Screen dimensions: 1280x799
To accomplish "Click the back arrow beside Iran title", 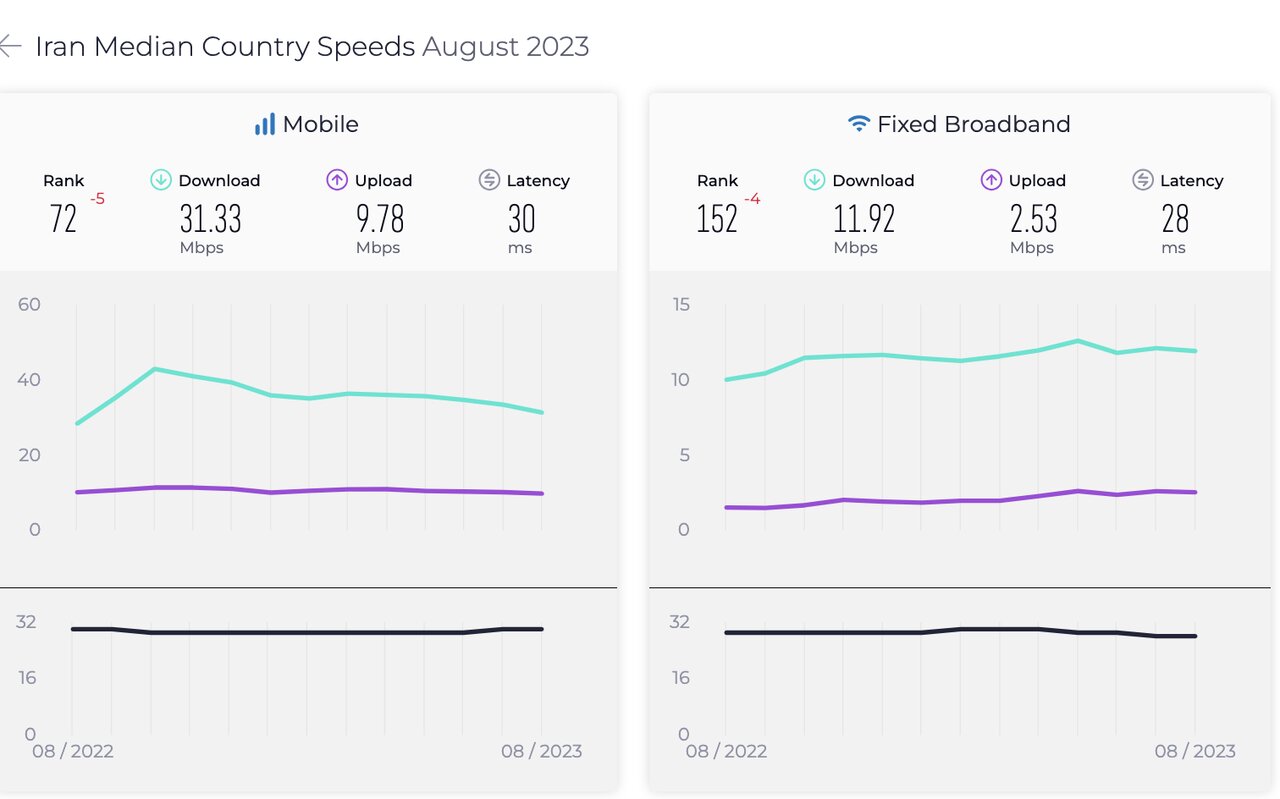I will tap(10, 46).
